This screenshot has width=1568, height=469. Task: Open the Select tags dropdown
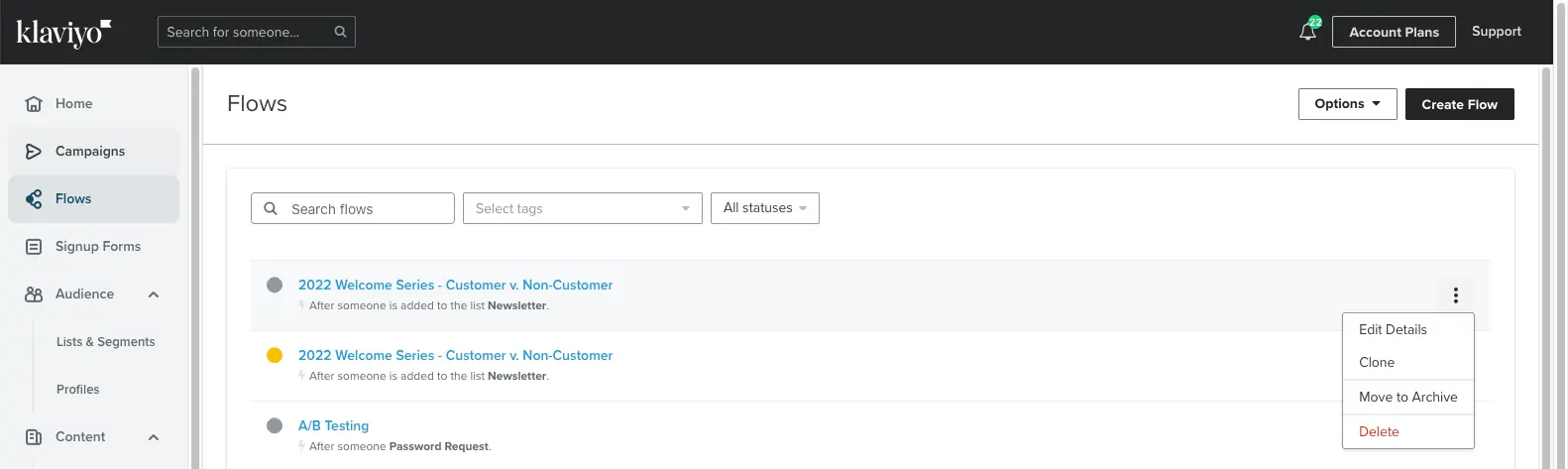point(582,208)
